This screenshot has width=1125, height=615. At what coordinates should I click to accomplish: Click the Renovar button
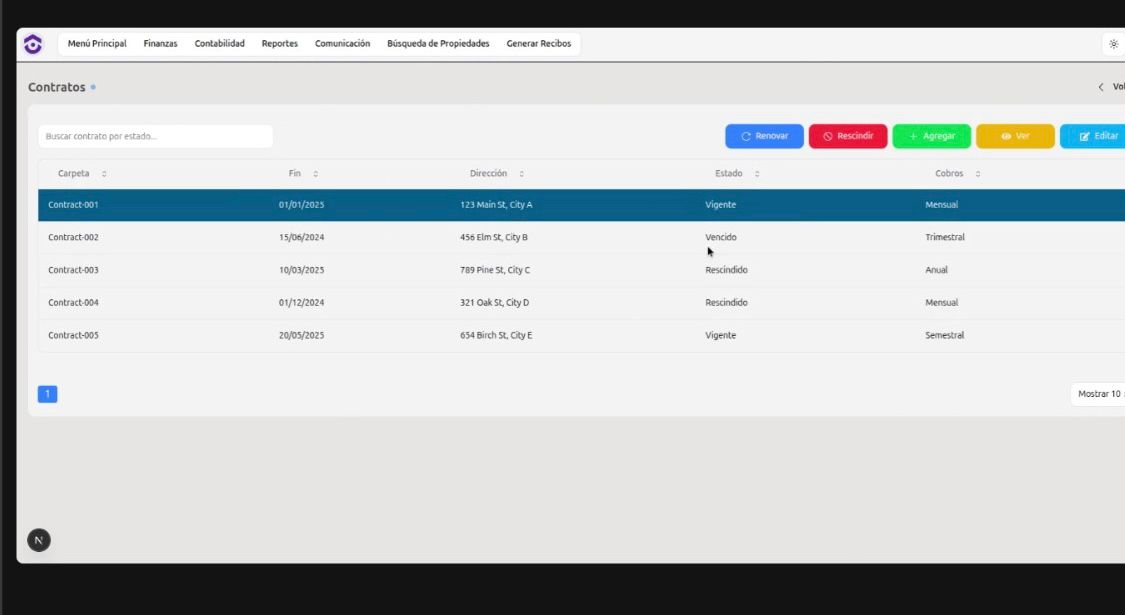764,136
